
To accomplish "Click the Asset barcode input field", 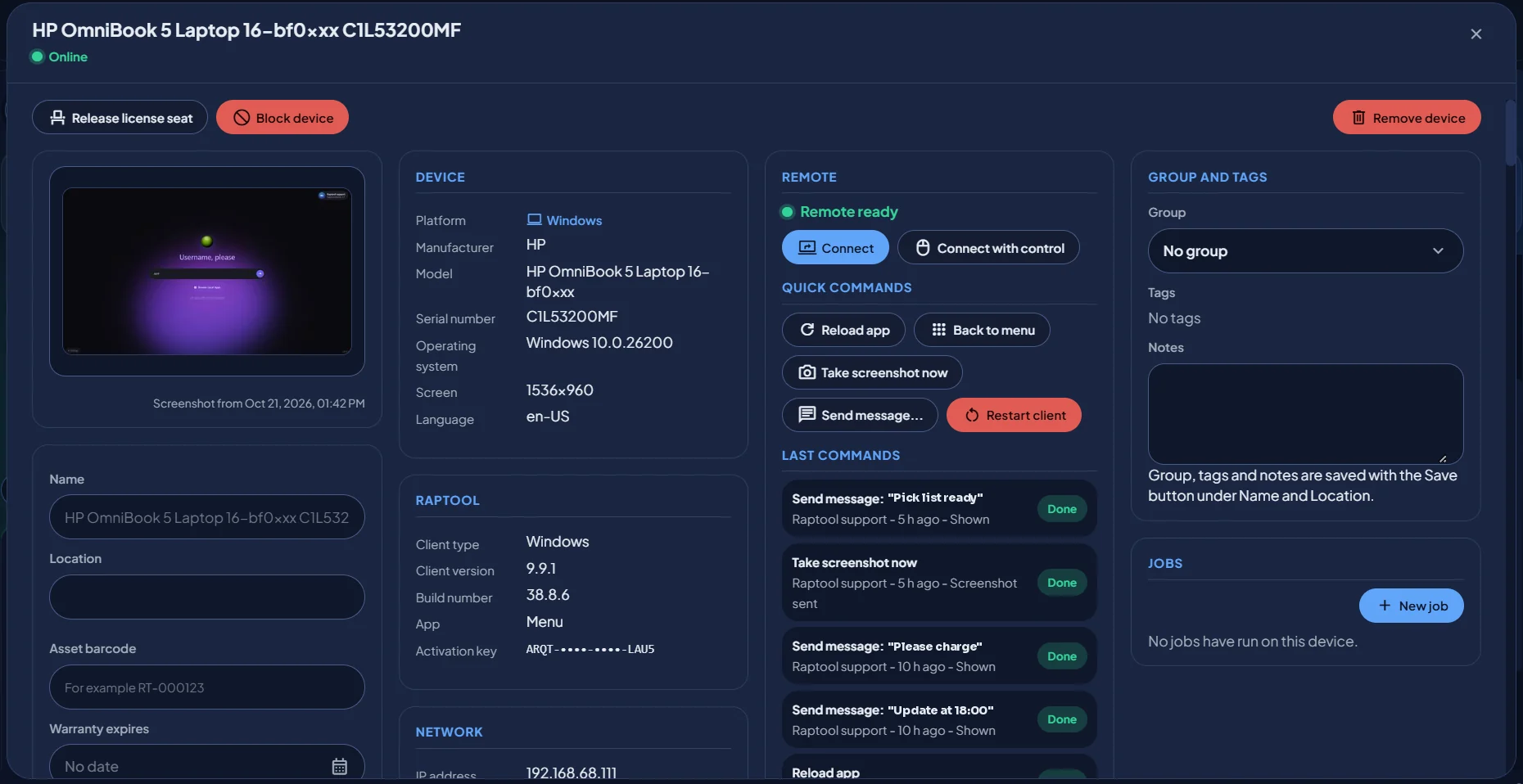I will pos(207,687).
